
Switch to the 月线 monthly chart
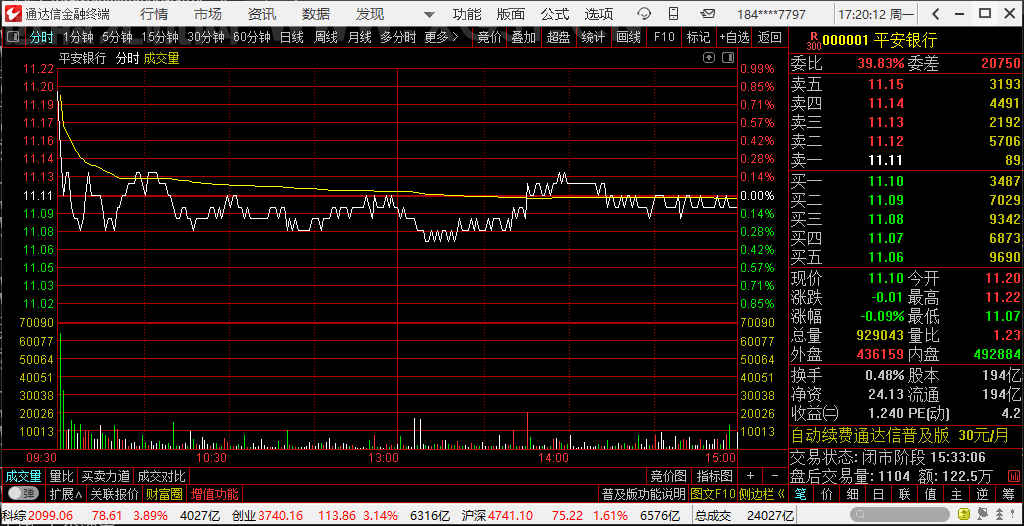click(359, 37)
